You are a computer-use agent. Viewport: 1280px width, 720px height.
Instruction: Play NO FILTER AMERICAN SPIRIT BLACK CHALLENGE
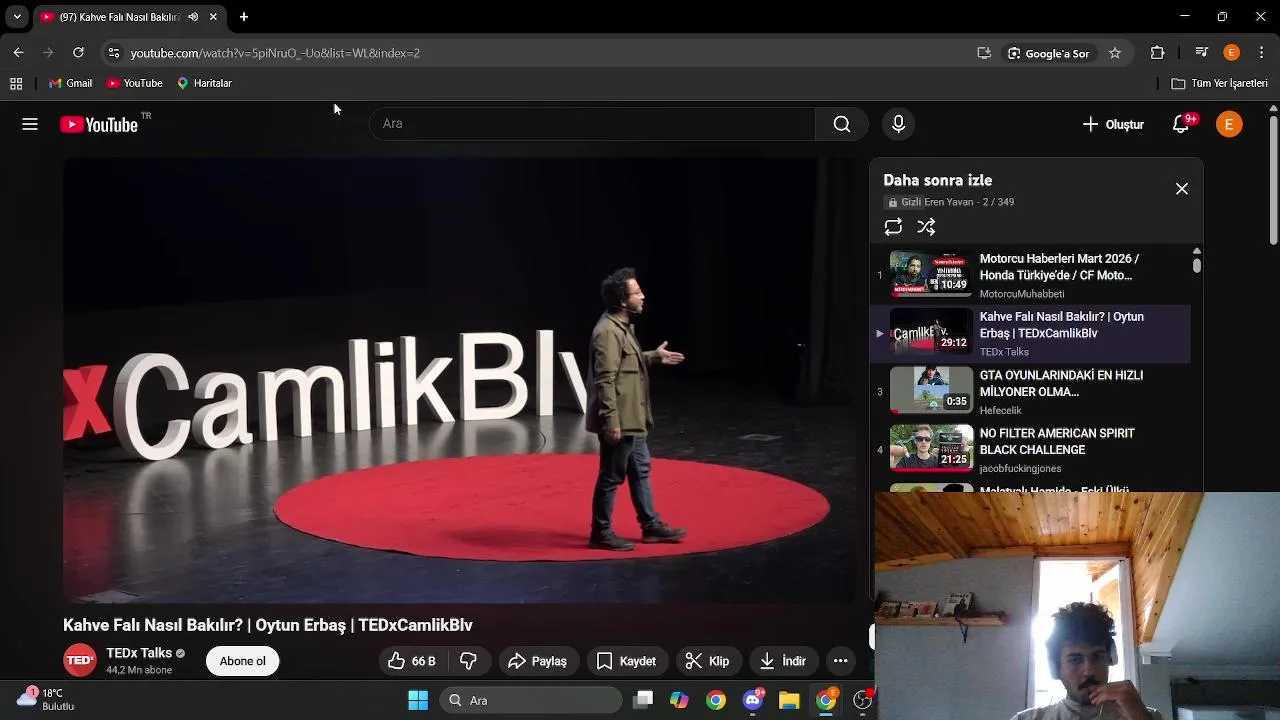click(x=1030, y=449)
